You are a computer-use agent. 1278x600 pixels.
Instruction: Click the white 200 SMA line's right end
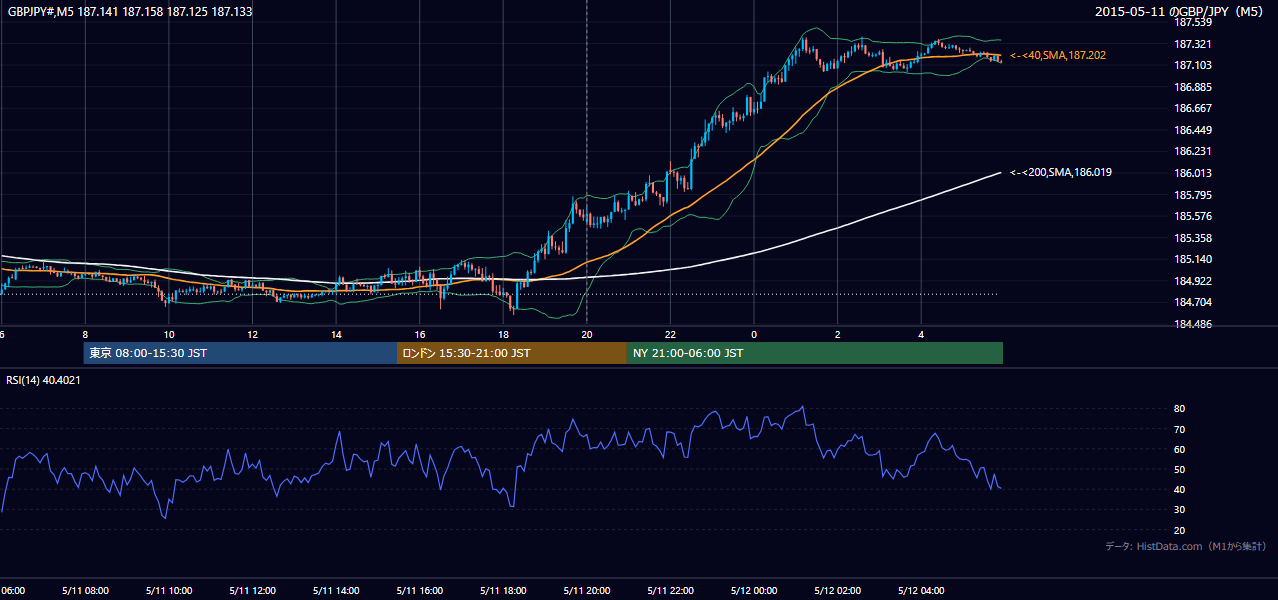(x=1000, y=173)
